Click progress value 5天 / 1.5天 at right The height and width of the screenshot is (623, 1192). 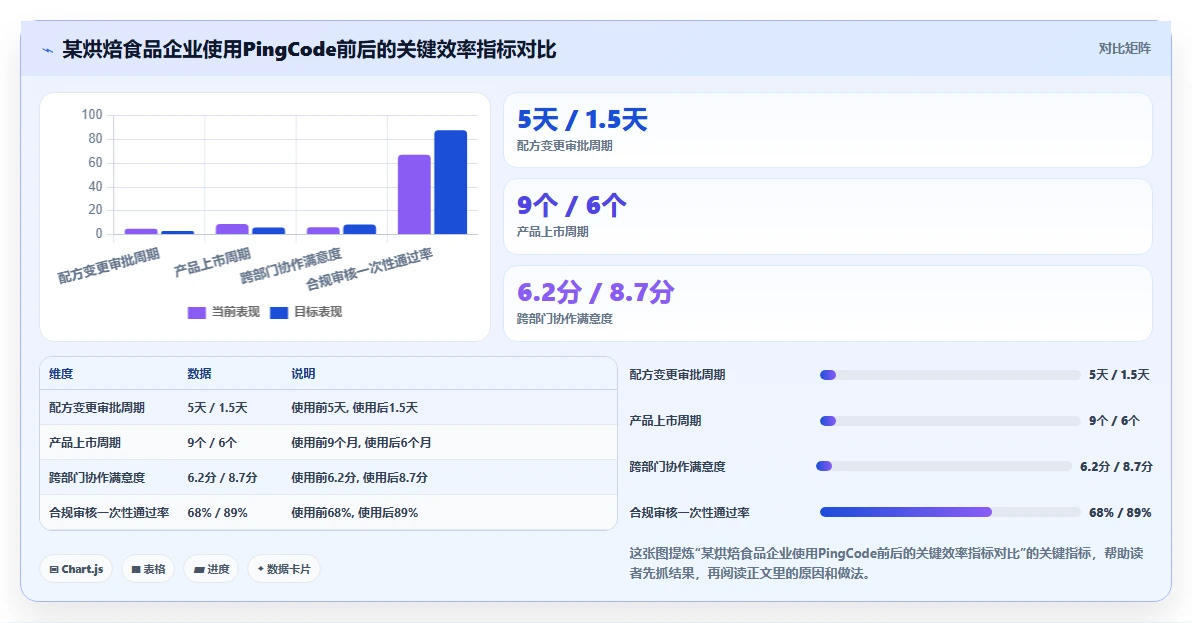(x=1119, y=375)
